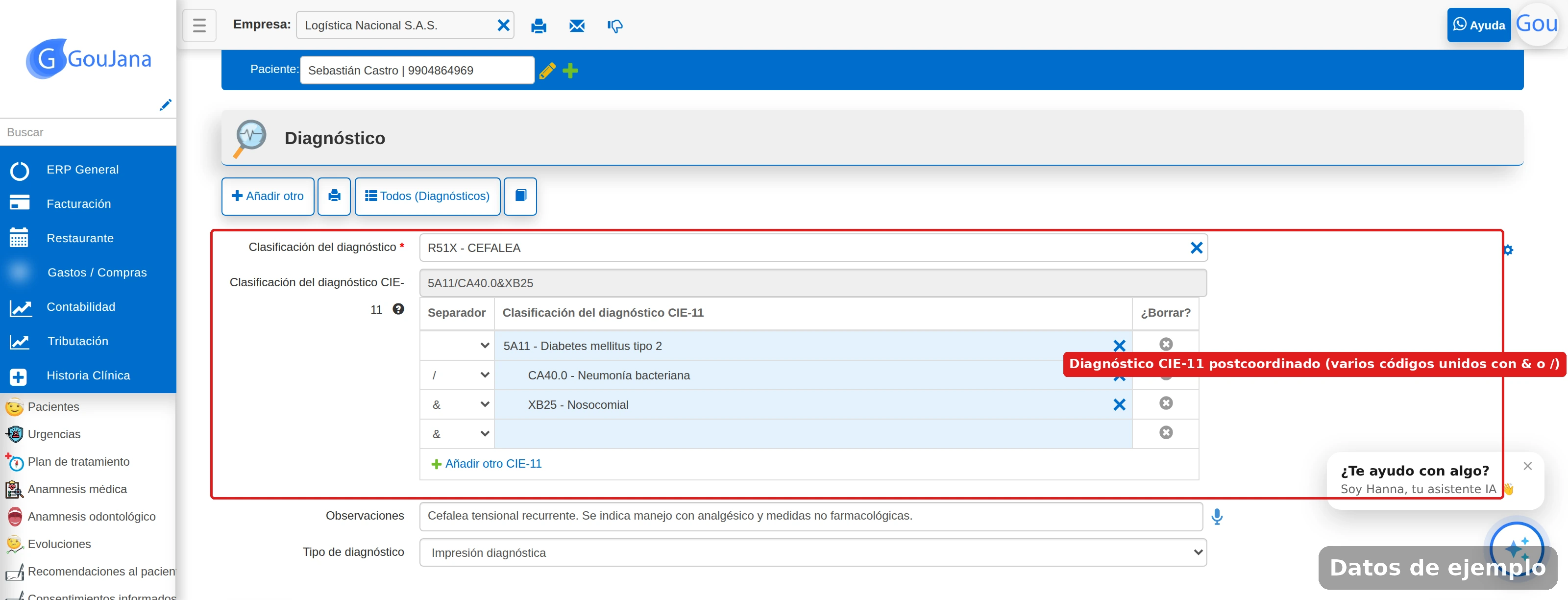Click the sidebar edit pencil icon
Viewport: 1568px width, 600px height.
tap(165, 105)
